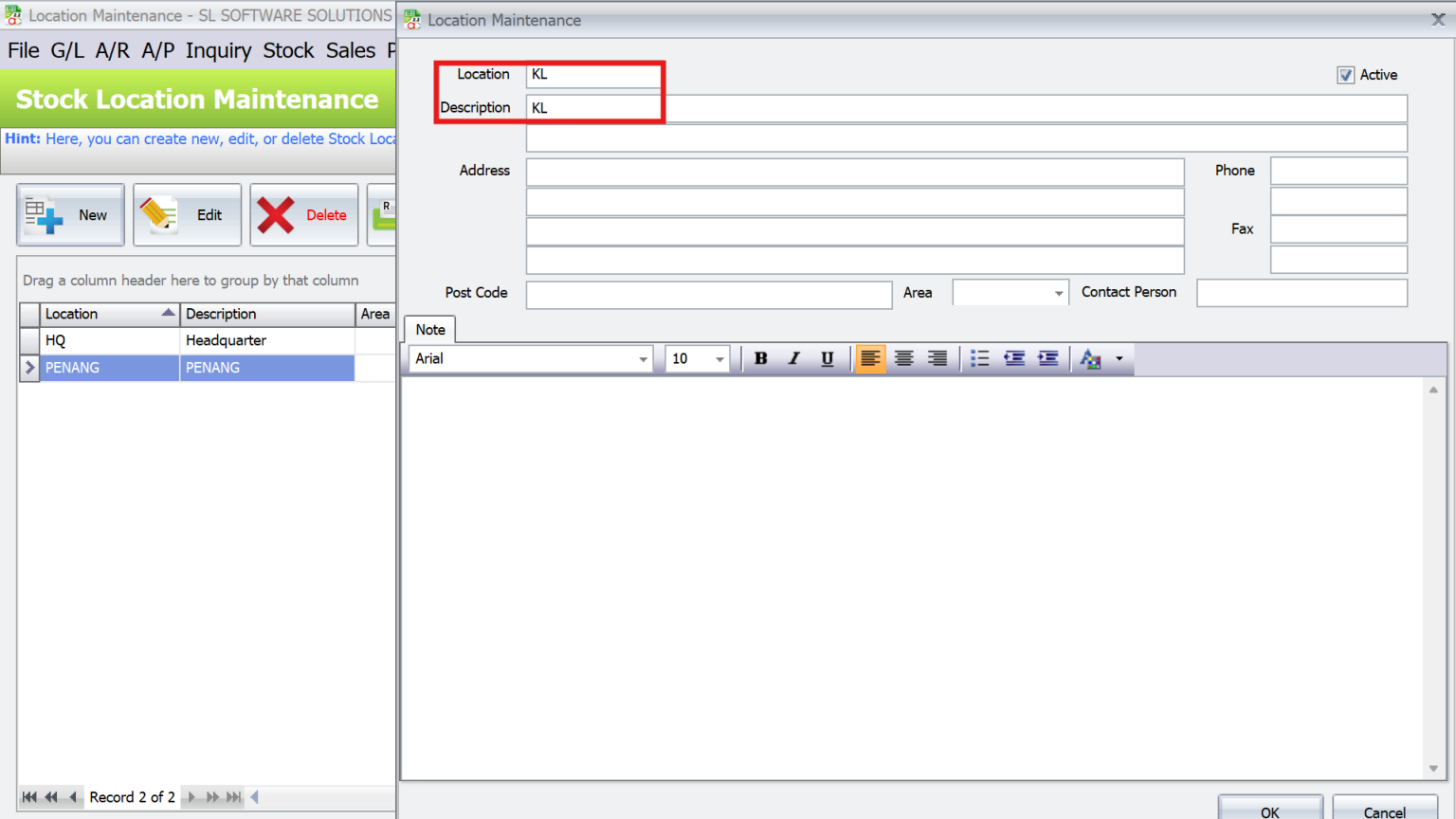Delete the selected stock location
The height and width of the screenshot is (819, 1456).
coord(303,214)
